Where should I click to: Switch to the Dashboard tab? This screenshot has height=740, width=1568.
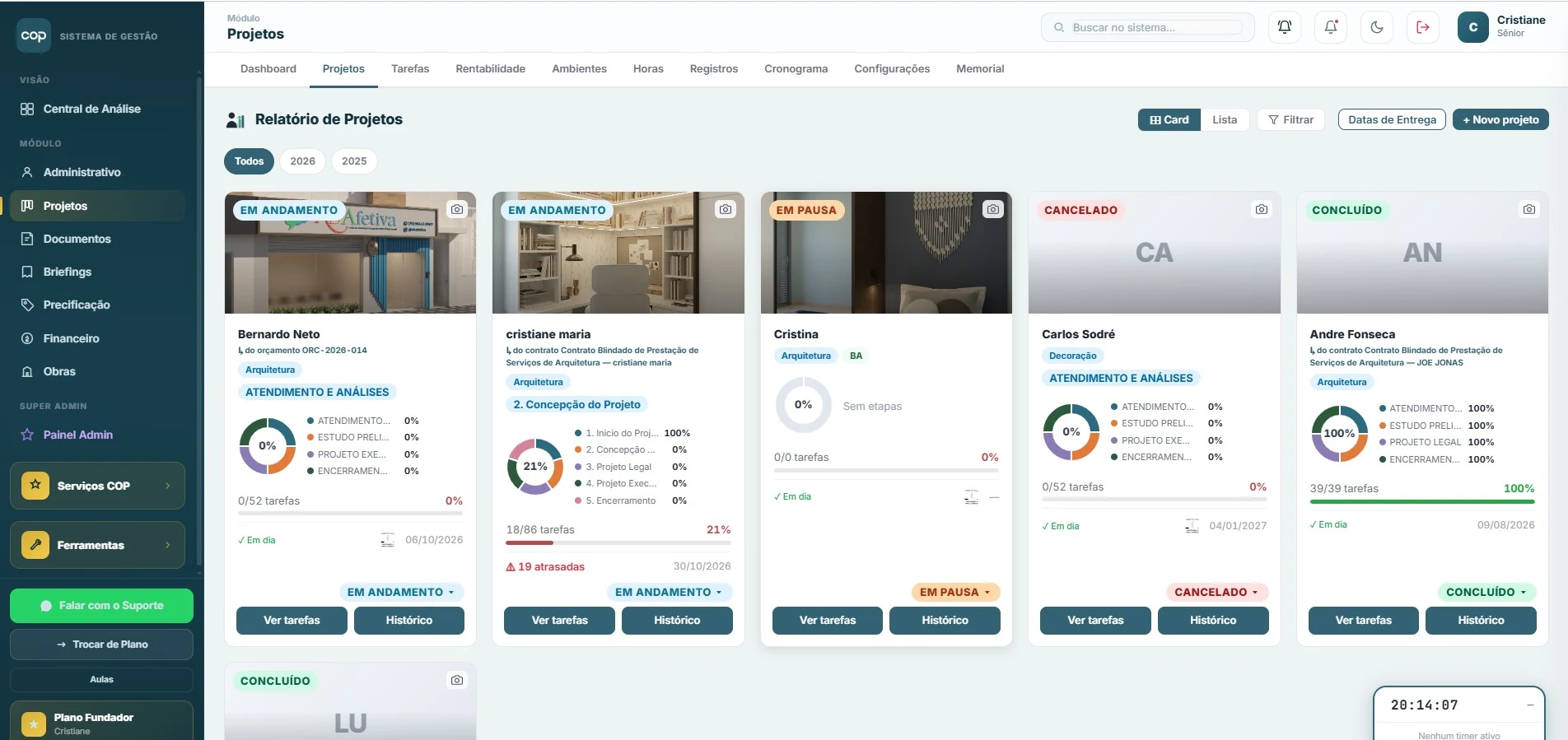268,69
